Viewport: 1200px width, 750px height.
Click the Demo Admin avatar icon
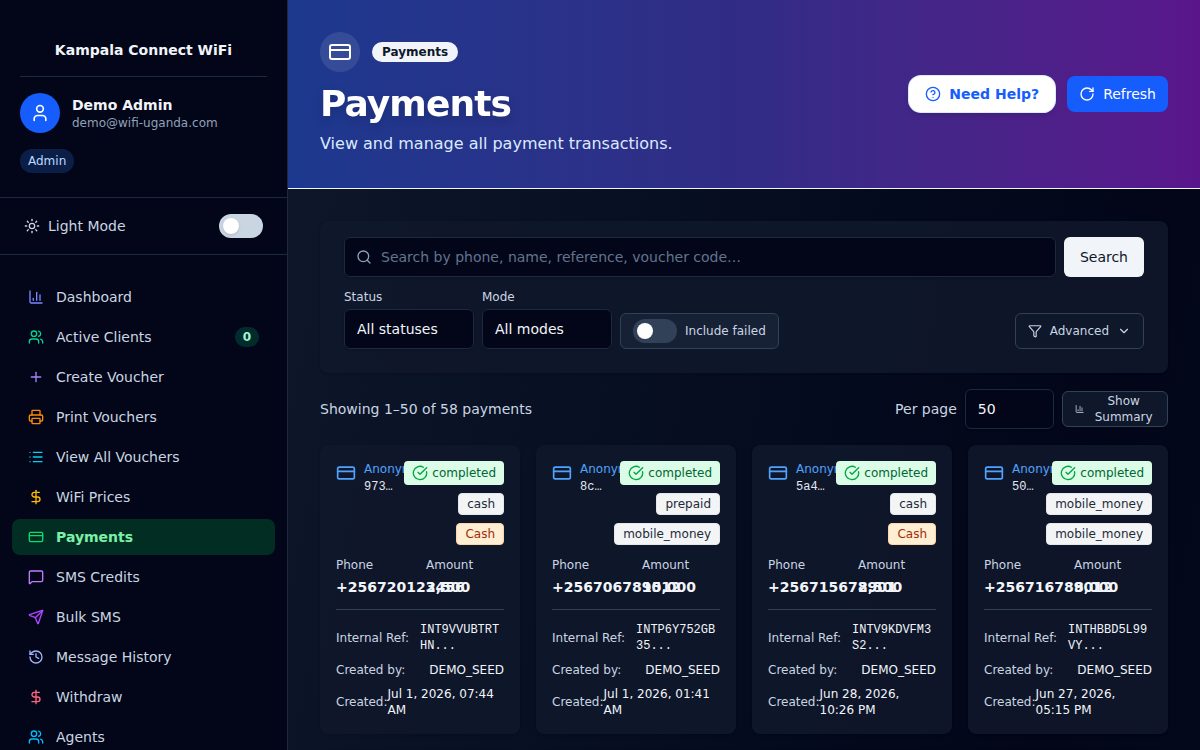[x=40, y=113]
